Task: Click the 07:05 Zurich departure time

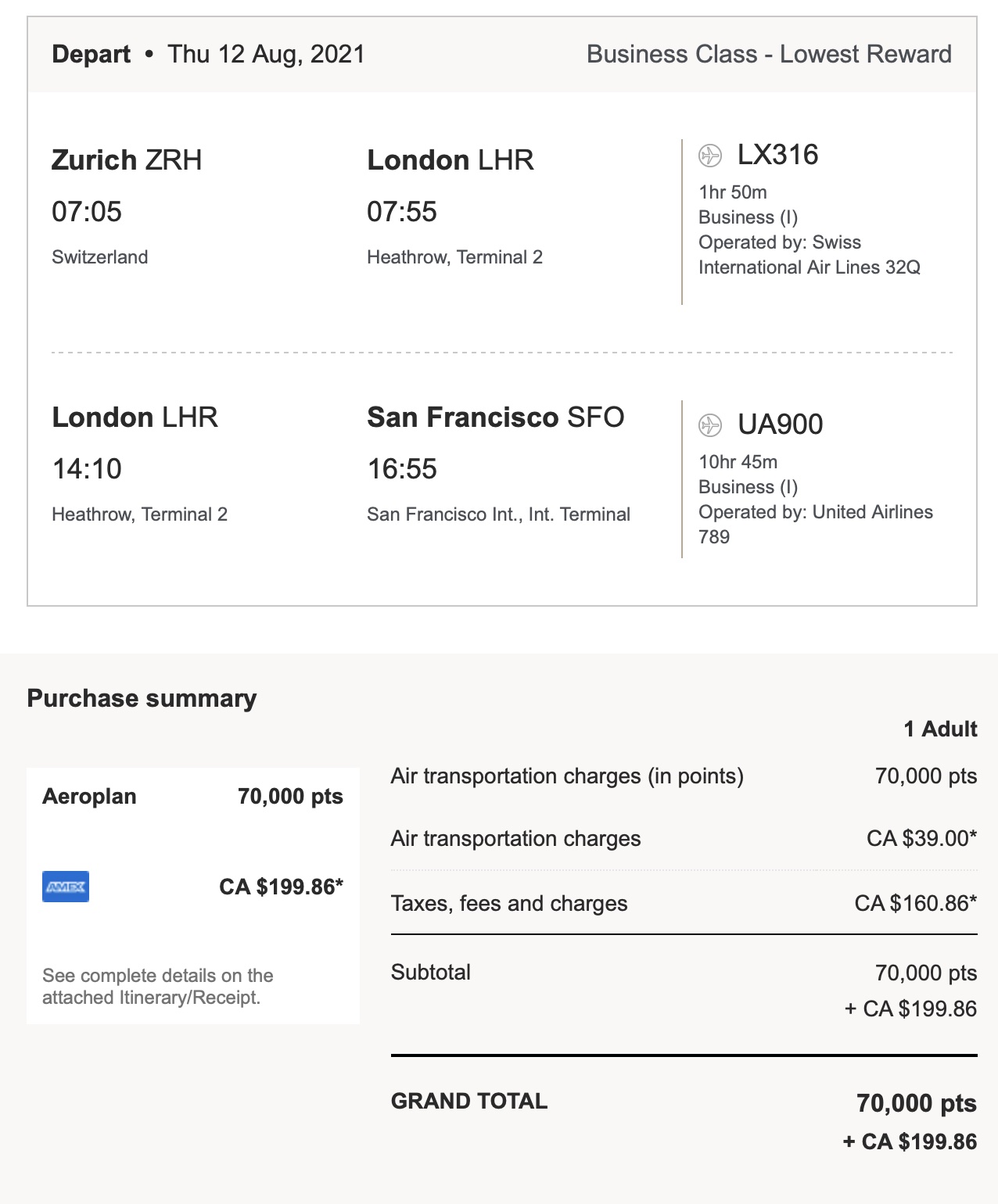Action: 87,212
